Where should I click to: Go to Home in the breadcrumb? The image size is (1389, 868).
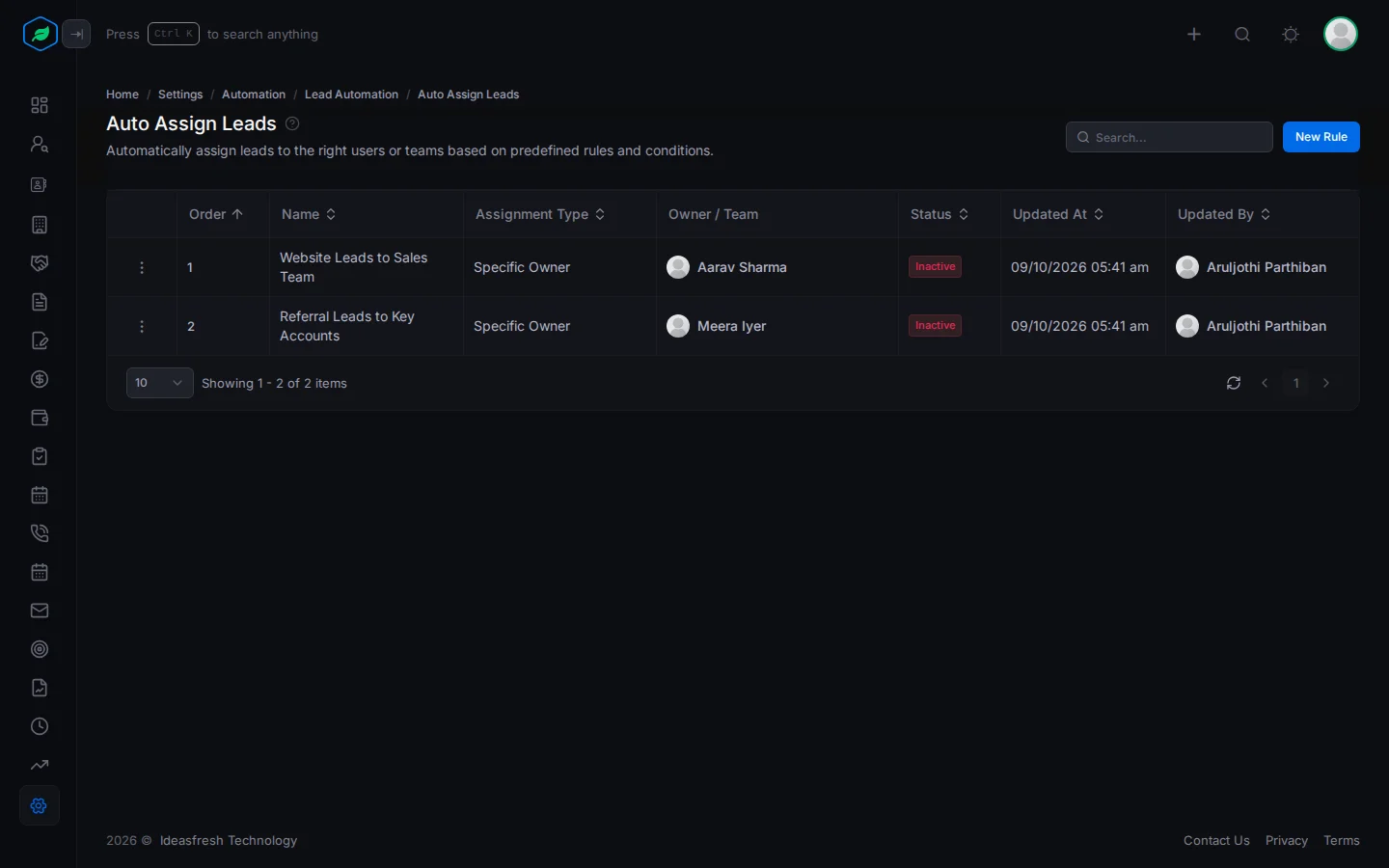tap(123, 95)
